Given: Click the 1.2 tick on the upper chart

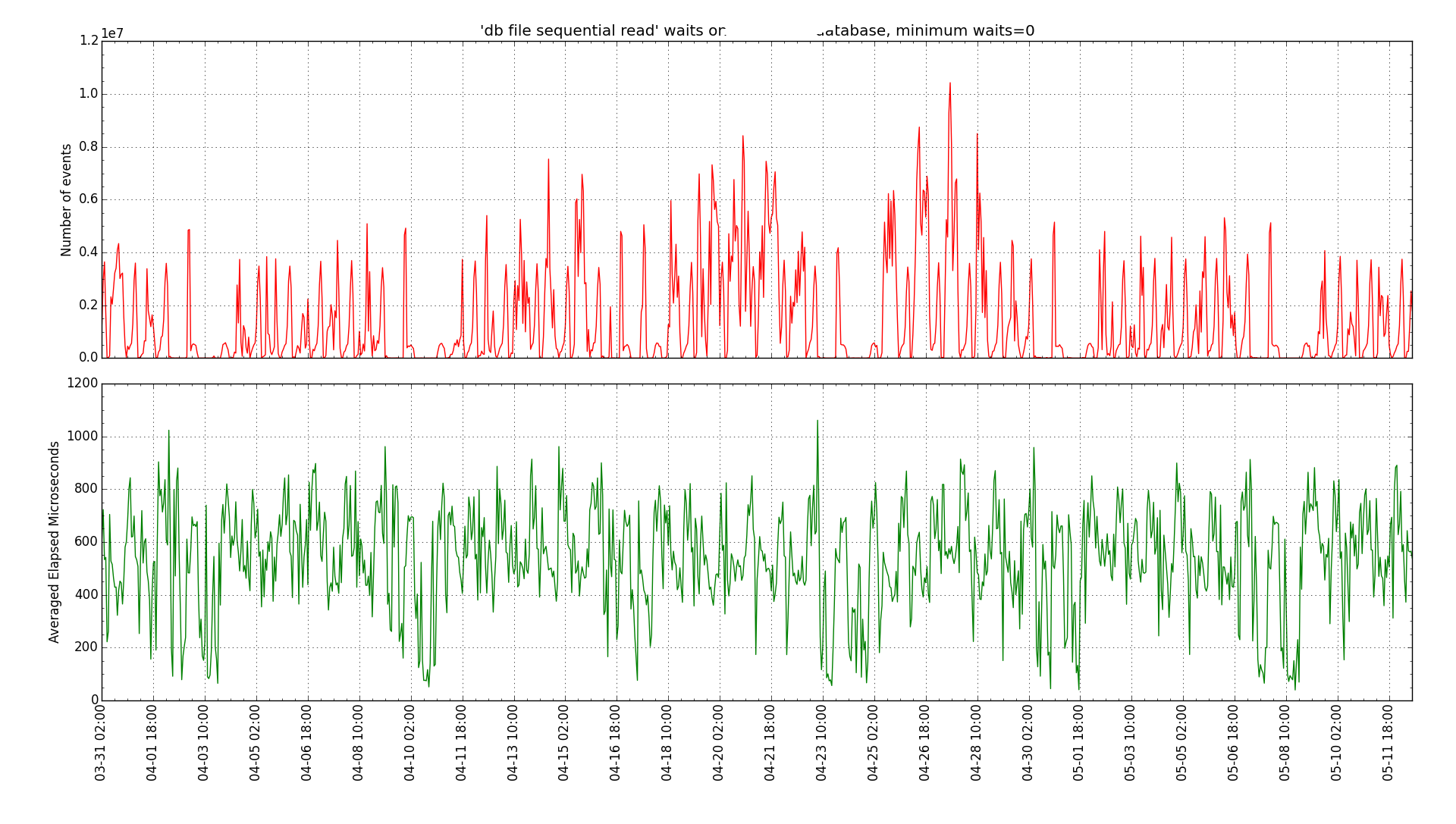Looking at the screenshot, I should click(89, 41).
